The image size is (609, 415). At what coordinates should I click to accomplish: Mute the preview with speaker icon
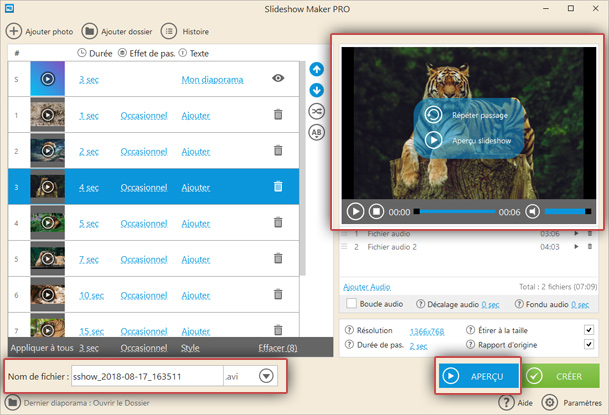coord(532,212)
